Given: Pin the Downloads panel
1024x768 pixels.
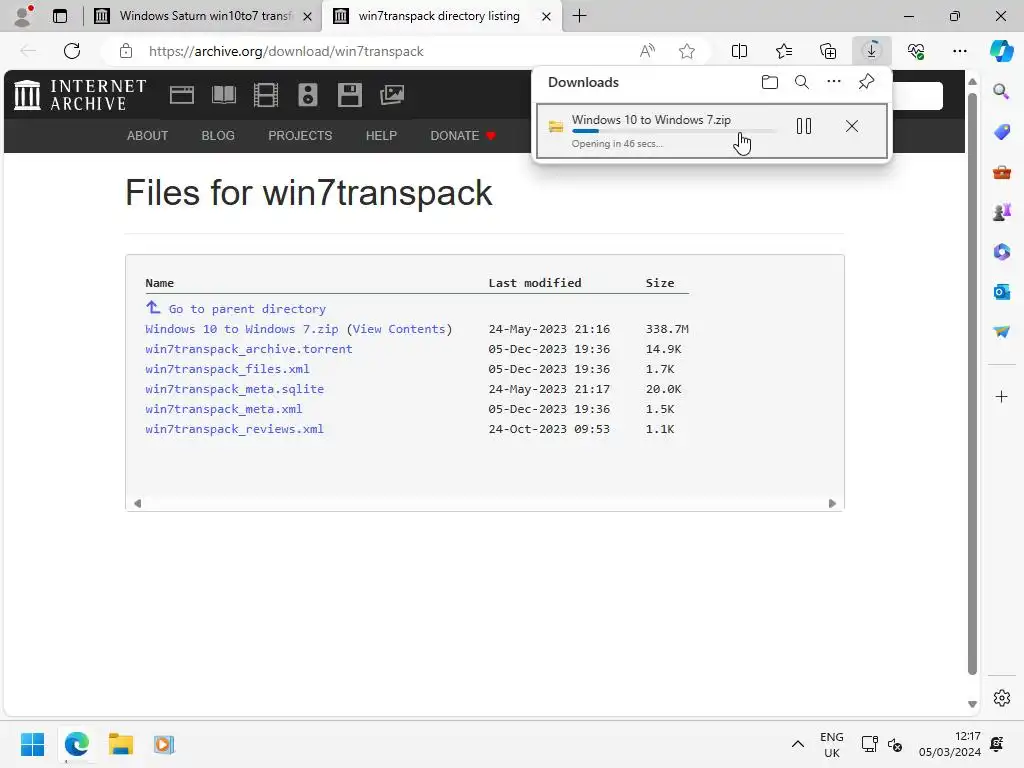Looking at the screenshot, I should point(867,82).
